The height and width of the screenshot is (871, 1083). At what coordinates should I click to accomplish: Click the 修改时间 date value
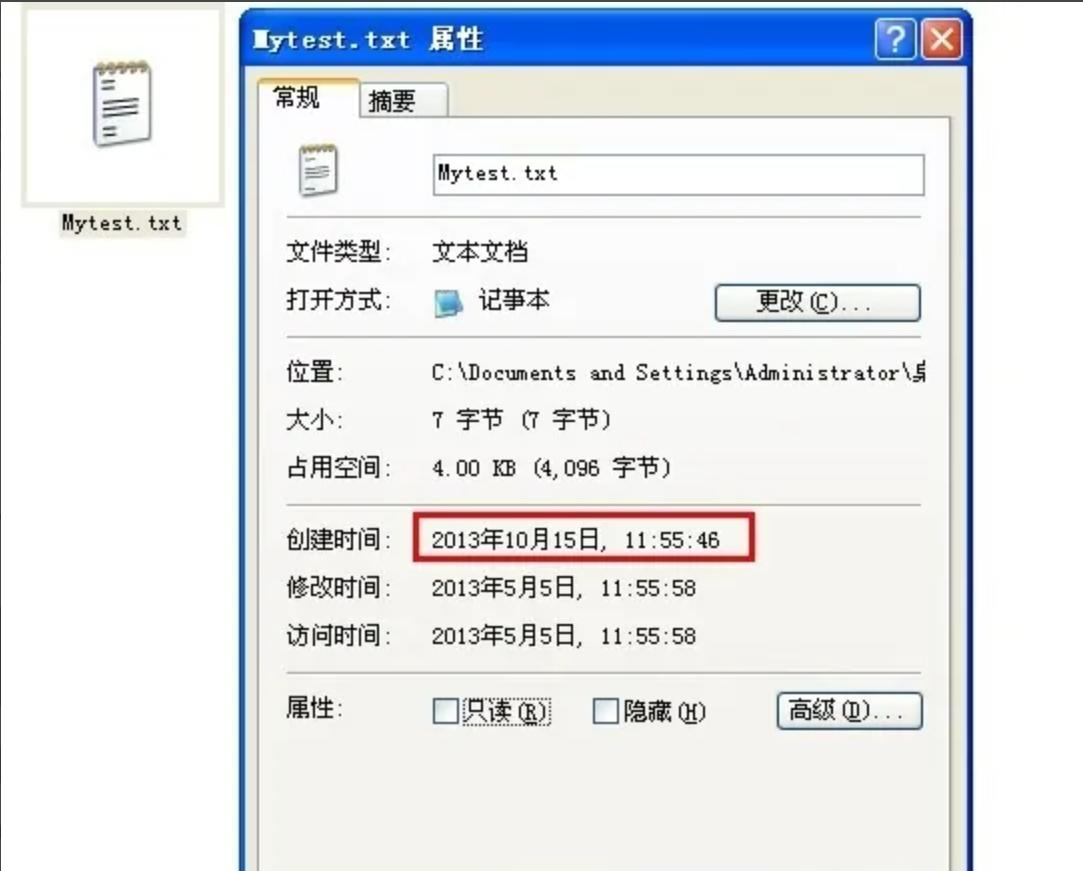tap(564, 588)
